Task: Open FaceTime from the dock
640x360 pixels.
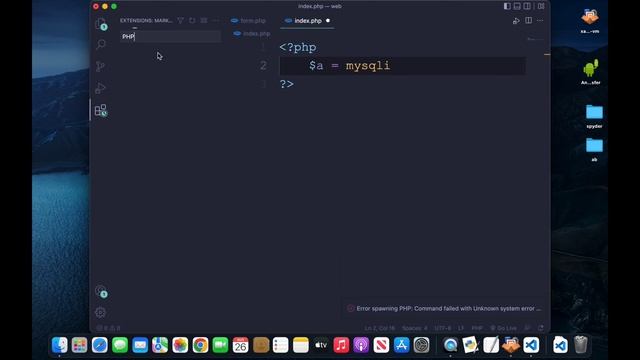Action: (x=220, y=345)
